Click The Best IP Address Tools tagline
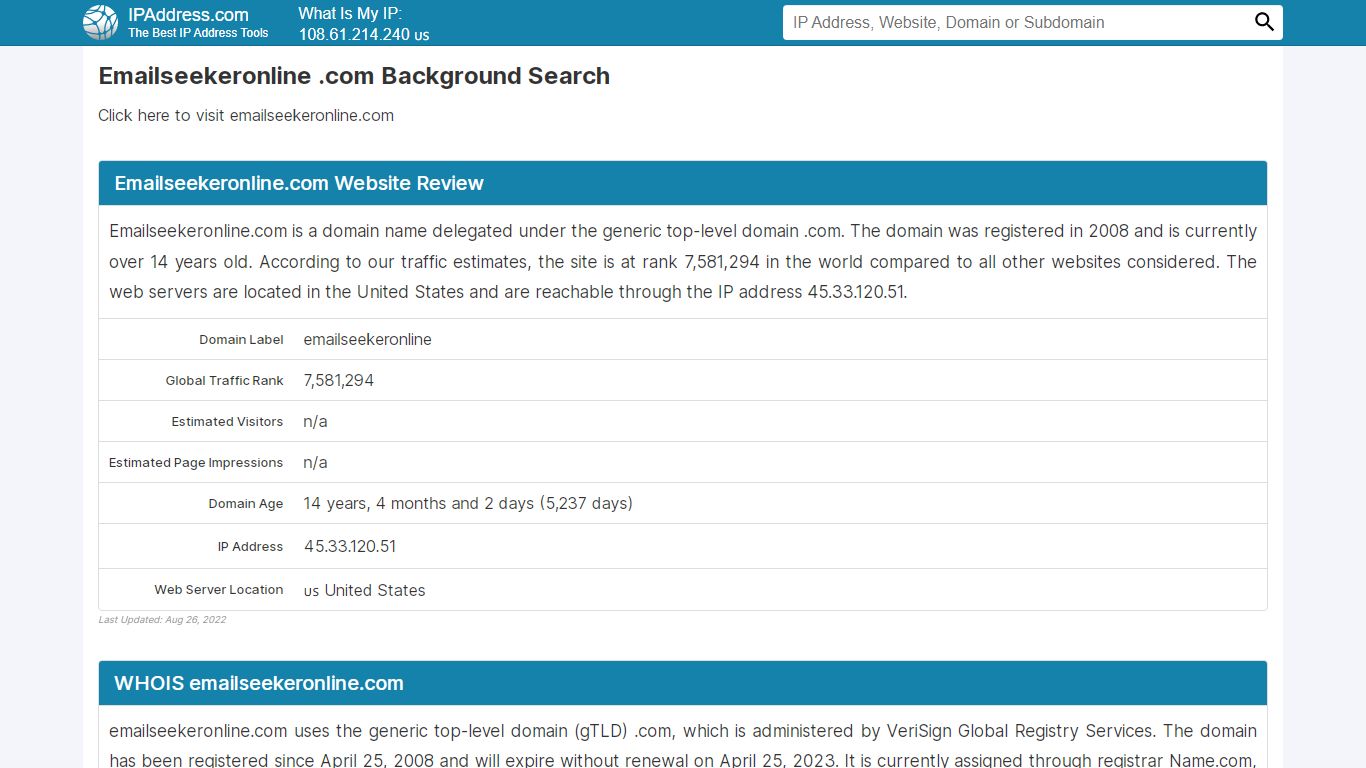The width and height of the screenshot is (1366, 768). tap(198, 33)
